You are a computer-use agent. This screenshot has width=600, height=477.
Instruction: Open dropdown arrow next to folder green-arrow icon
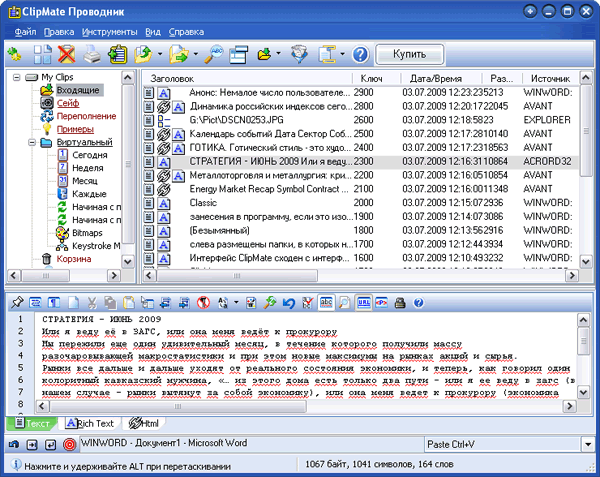point(160,54)
